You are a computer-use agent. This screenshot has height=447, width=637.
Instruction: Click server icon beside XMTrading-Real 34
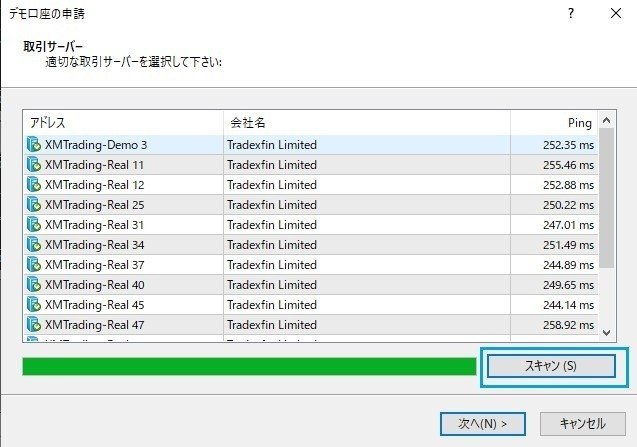pos(34,245)
